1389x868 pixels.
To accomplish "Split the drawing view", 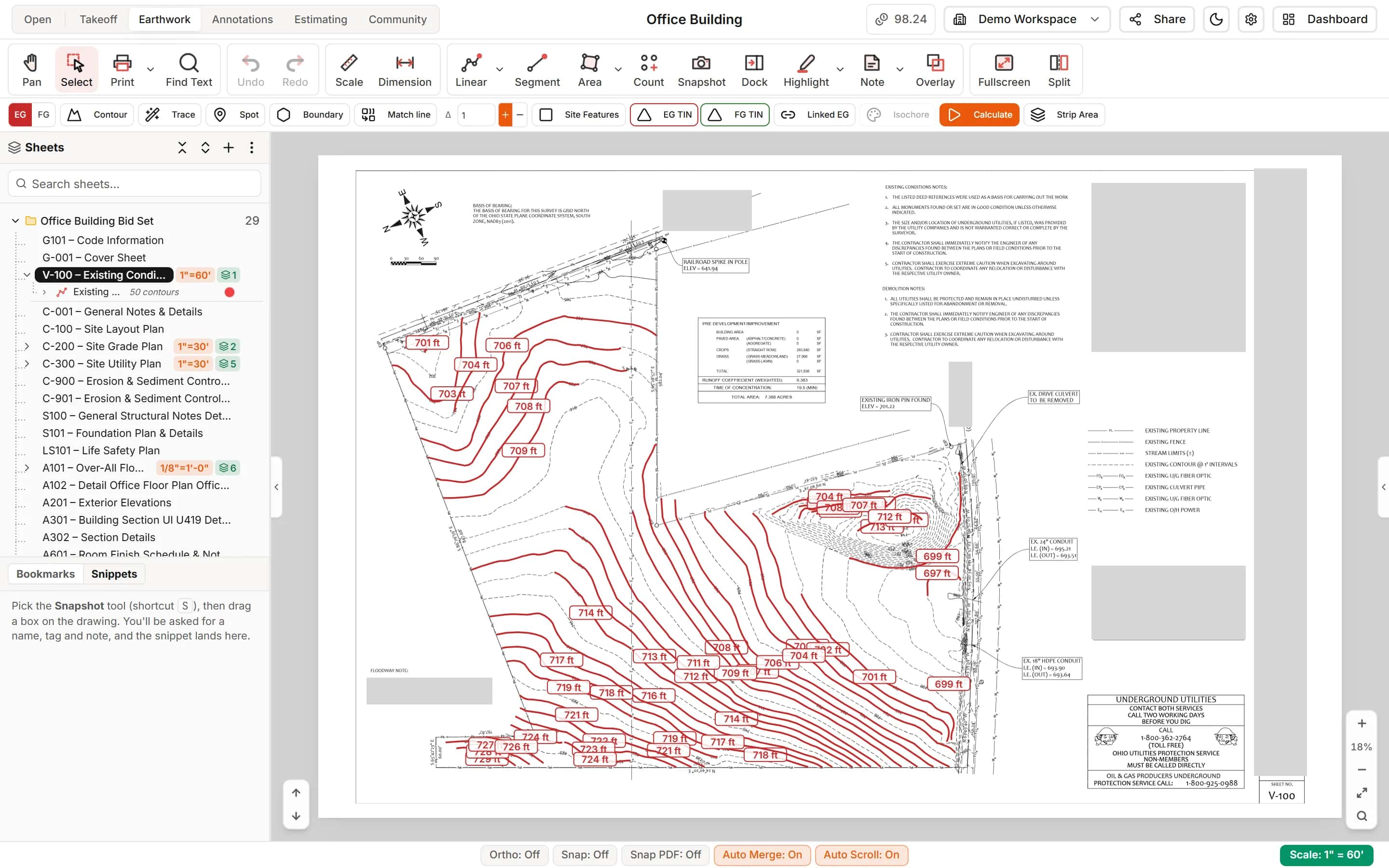I will (1059, 70).
